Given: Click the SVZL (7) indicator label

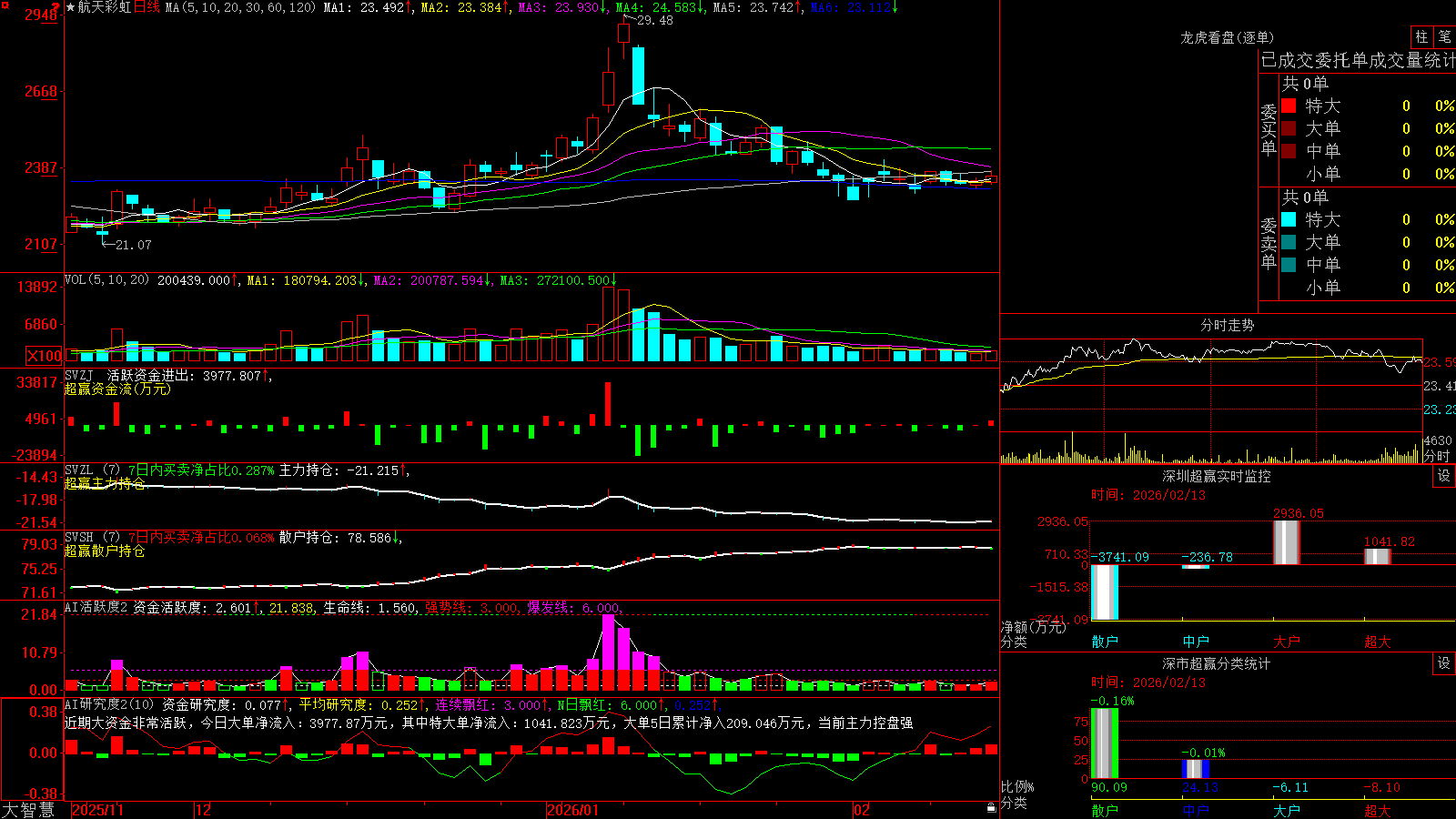Looking at the screenshot, I should (92, 470).
